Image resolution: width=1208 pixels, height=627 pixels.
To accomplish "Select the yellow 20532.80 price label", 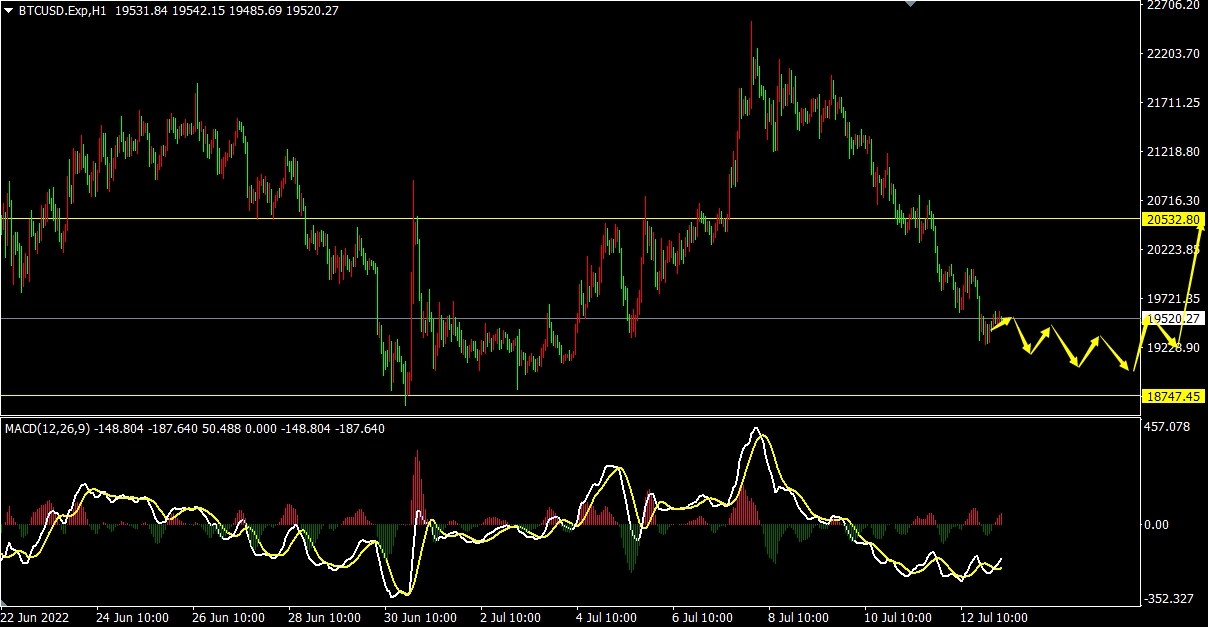I will point(1174,219).
